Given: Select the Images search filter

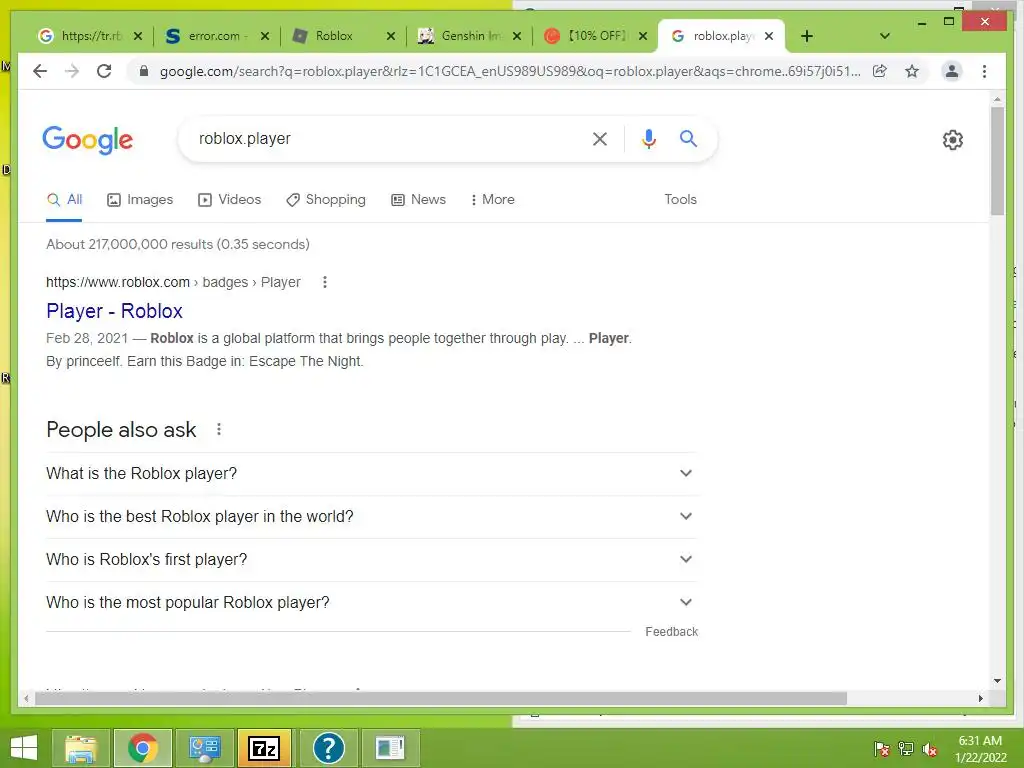Looking at the screenshot, I should coord(140,200).
